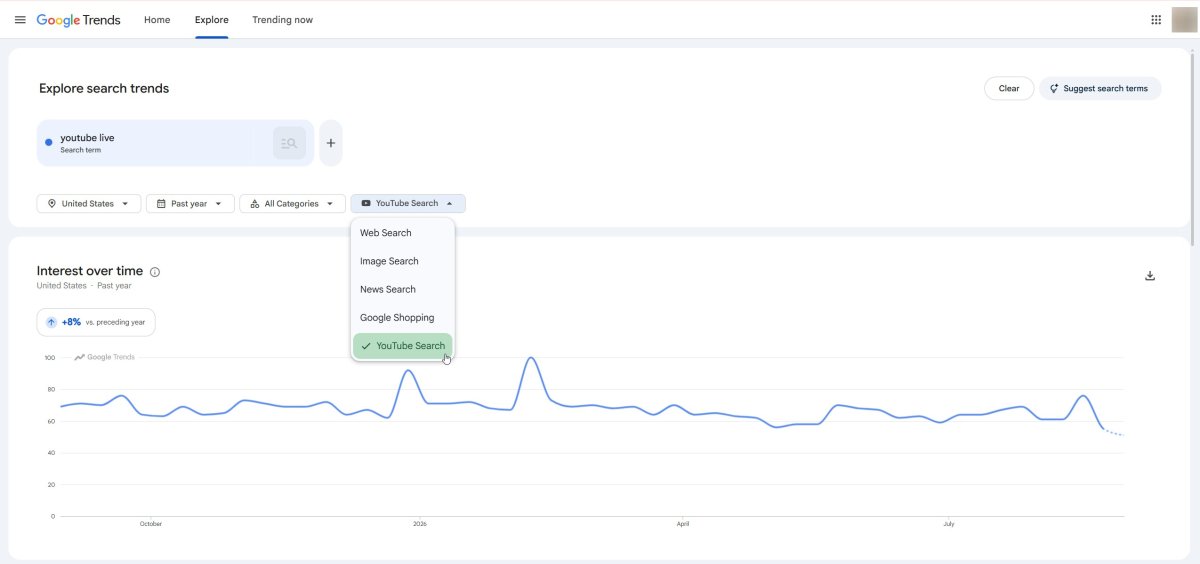The width and height of the screenshot is (1200, 564).
Task: Open the hamburger main menu
Action: [x=20, y=20]
